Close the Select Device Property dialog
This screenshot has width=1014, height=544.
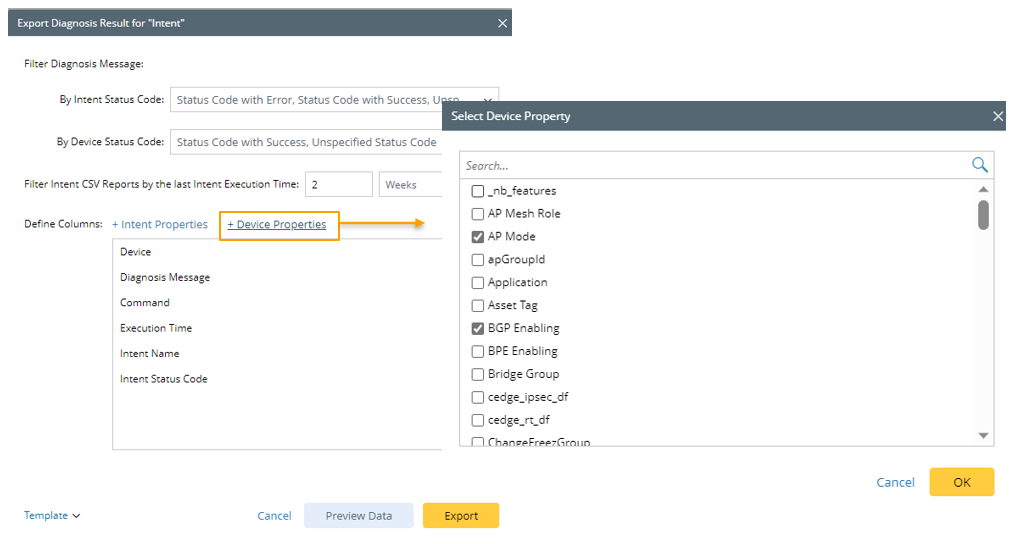tap(997, 116)
